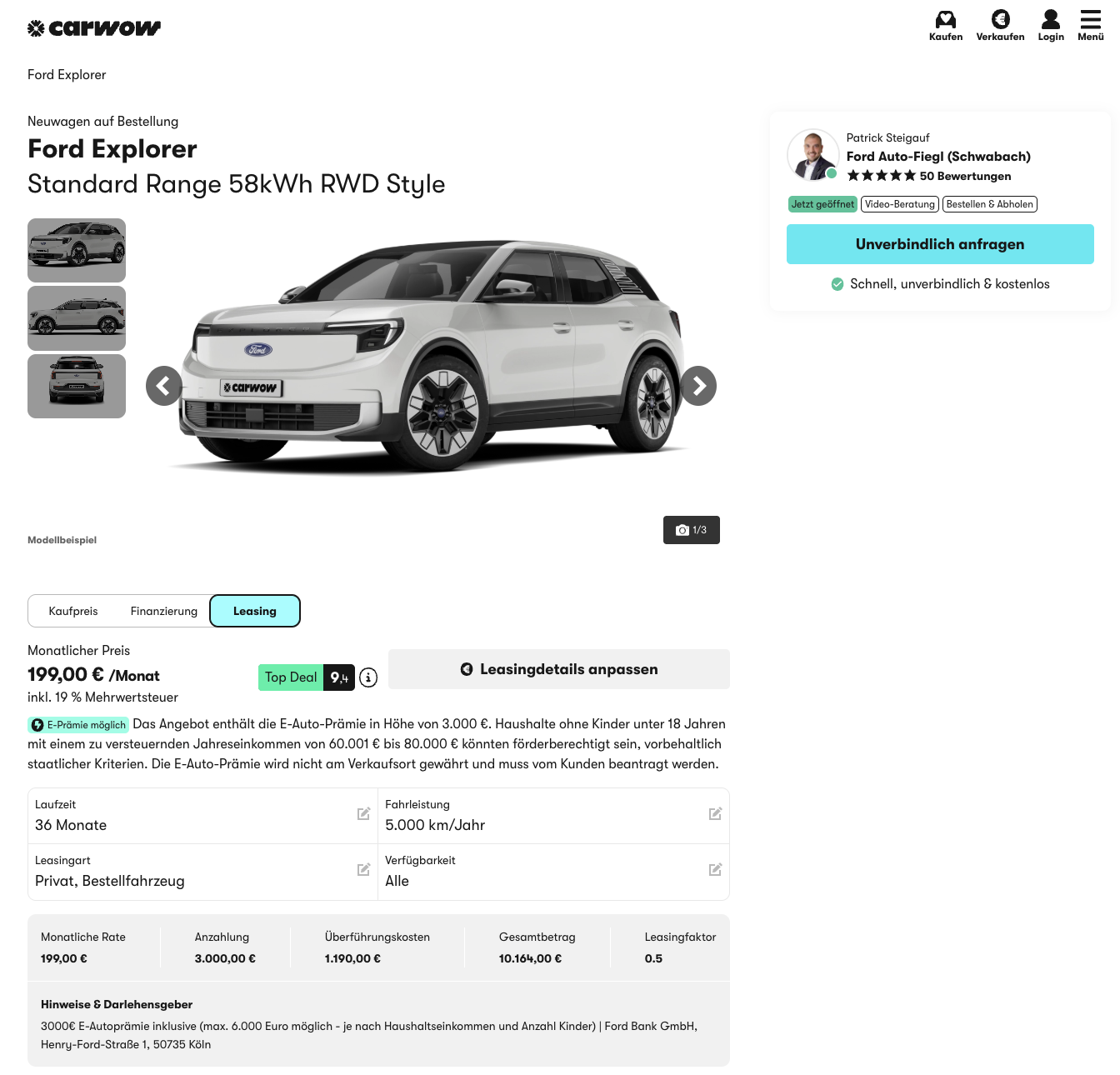Click Unverbindlich anfragen button
This screenshot has height=1075, width=1120.
coord(940,244)
